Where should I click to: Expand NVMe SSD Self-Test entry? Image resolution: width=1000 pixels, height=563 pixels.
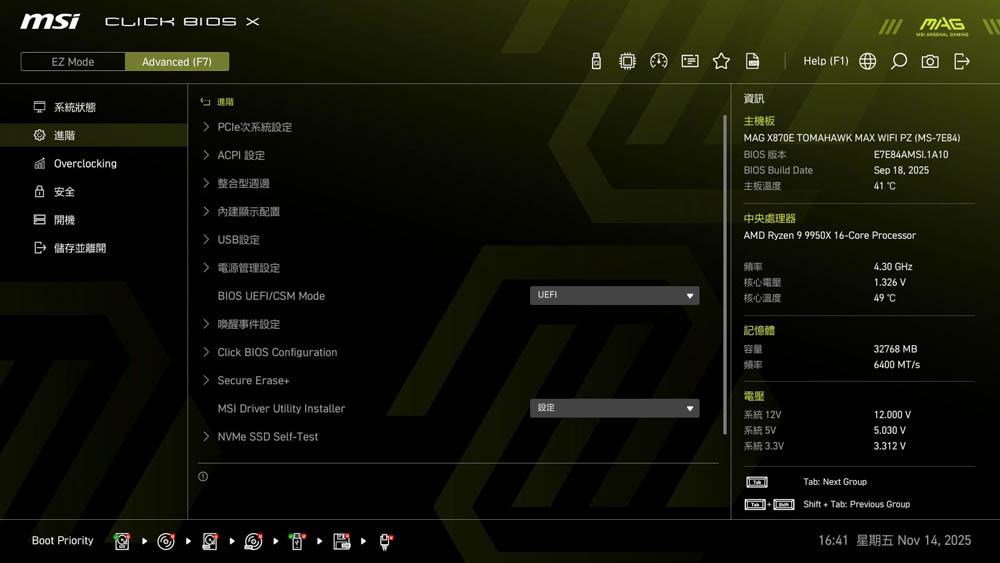267,437
